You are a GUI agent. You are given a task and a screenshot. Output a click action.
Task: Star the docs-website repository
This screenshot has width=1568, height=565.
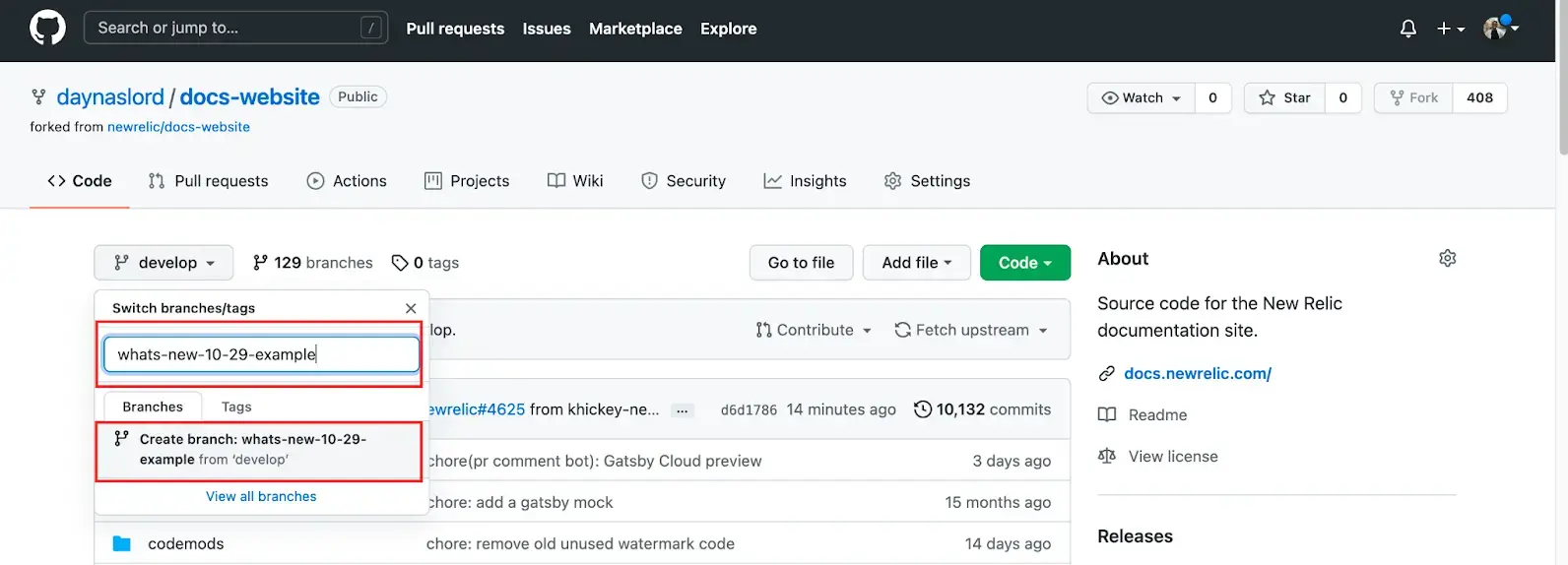click(x=1284, y=97)
